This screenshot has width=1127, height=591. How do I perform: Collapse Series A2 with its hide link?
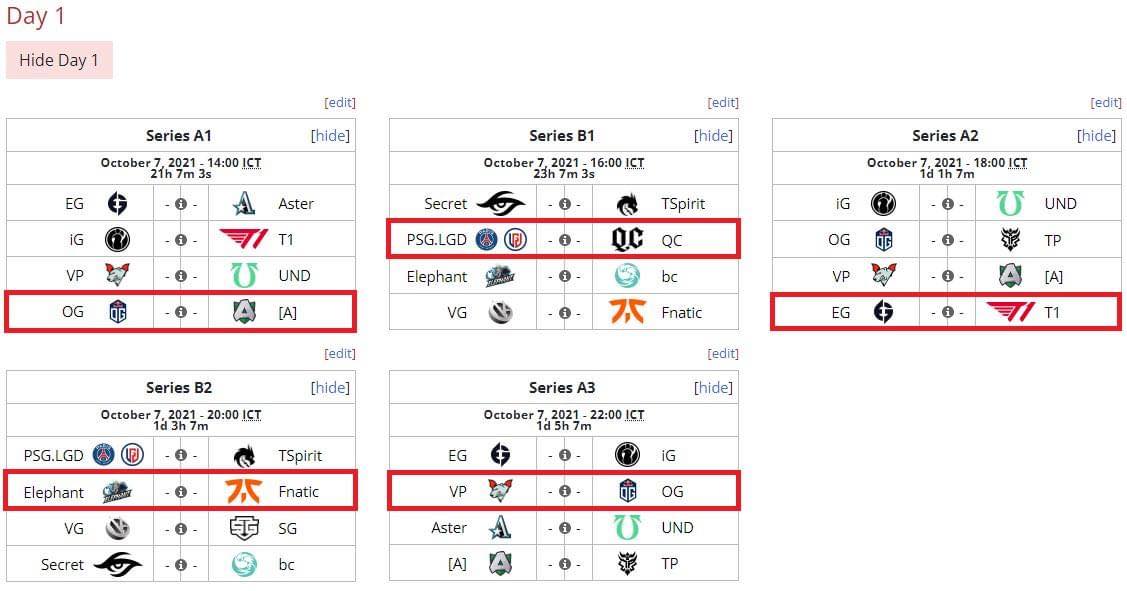[1096, 136]
